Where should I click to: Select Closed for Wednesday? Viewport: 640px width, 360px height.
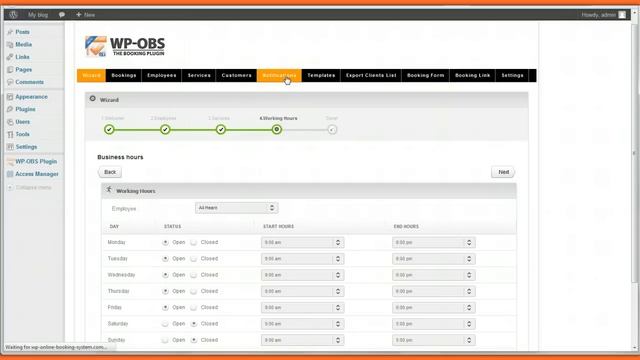coord(193,275)
